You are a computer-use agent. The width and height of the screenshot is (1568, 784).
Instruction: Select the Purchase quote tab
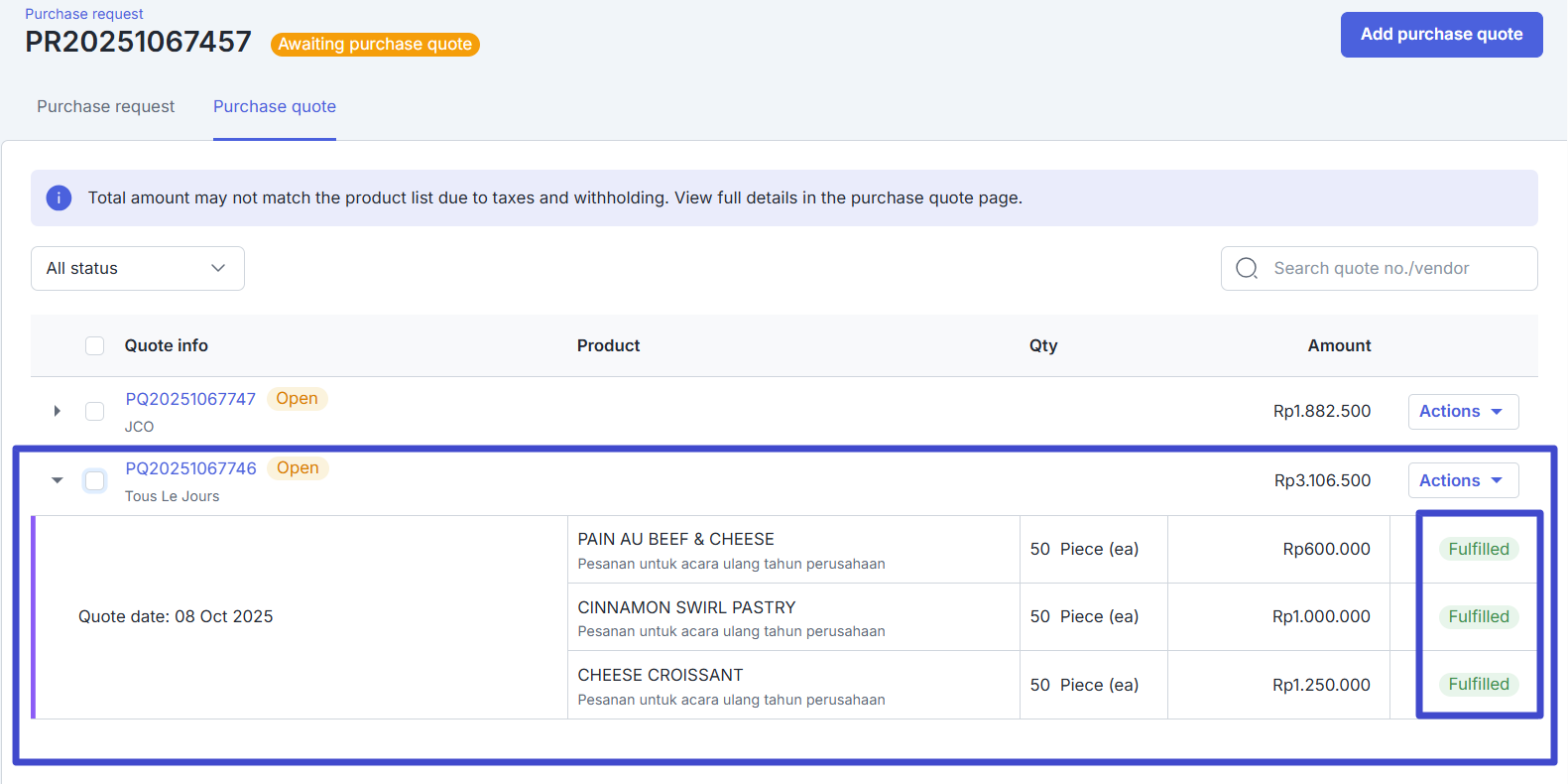(275, 106)
